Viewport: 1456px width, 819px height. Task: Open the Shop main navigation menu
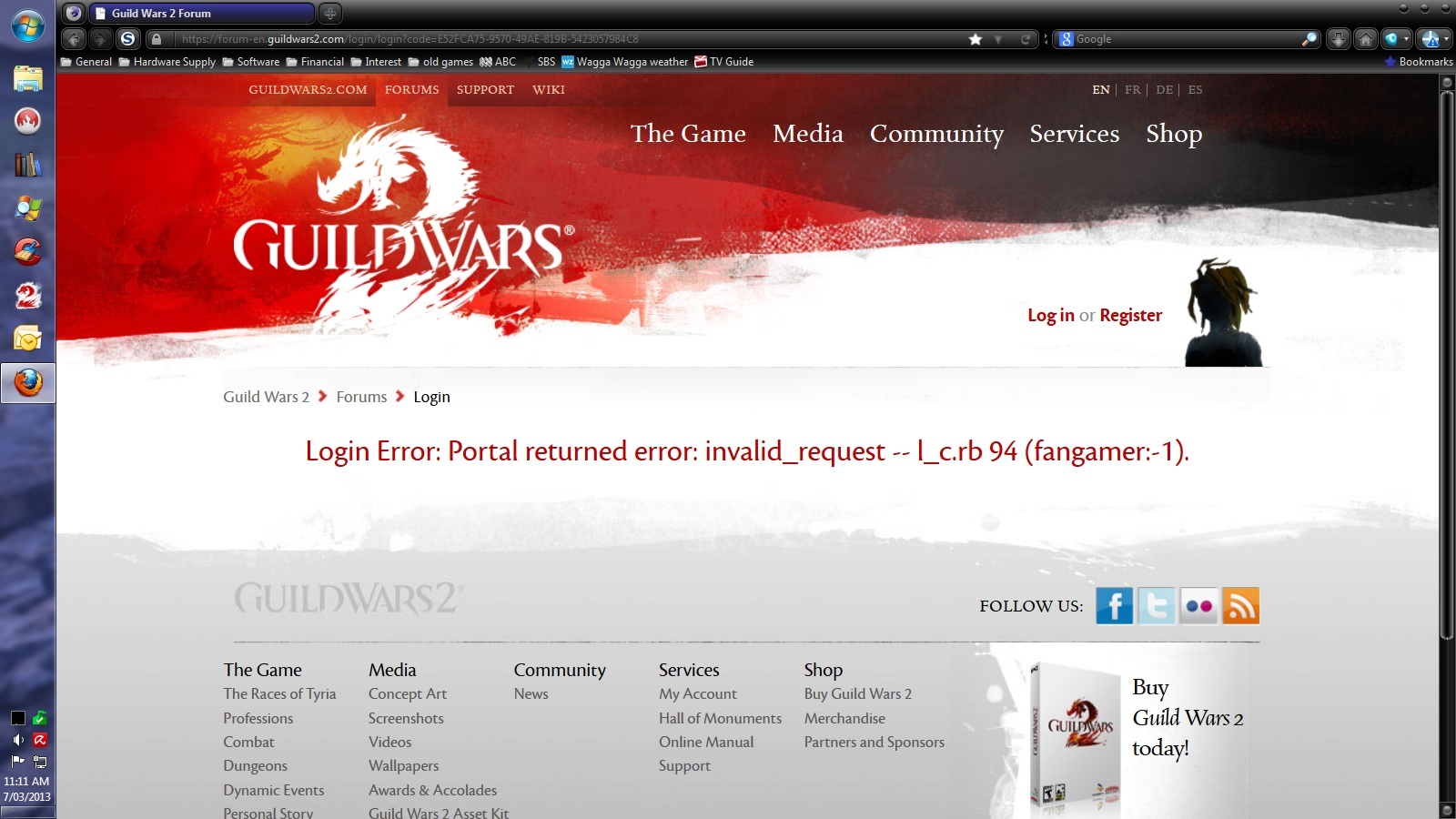[x=1174, y=134]
